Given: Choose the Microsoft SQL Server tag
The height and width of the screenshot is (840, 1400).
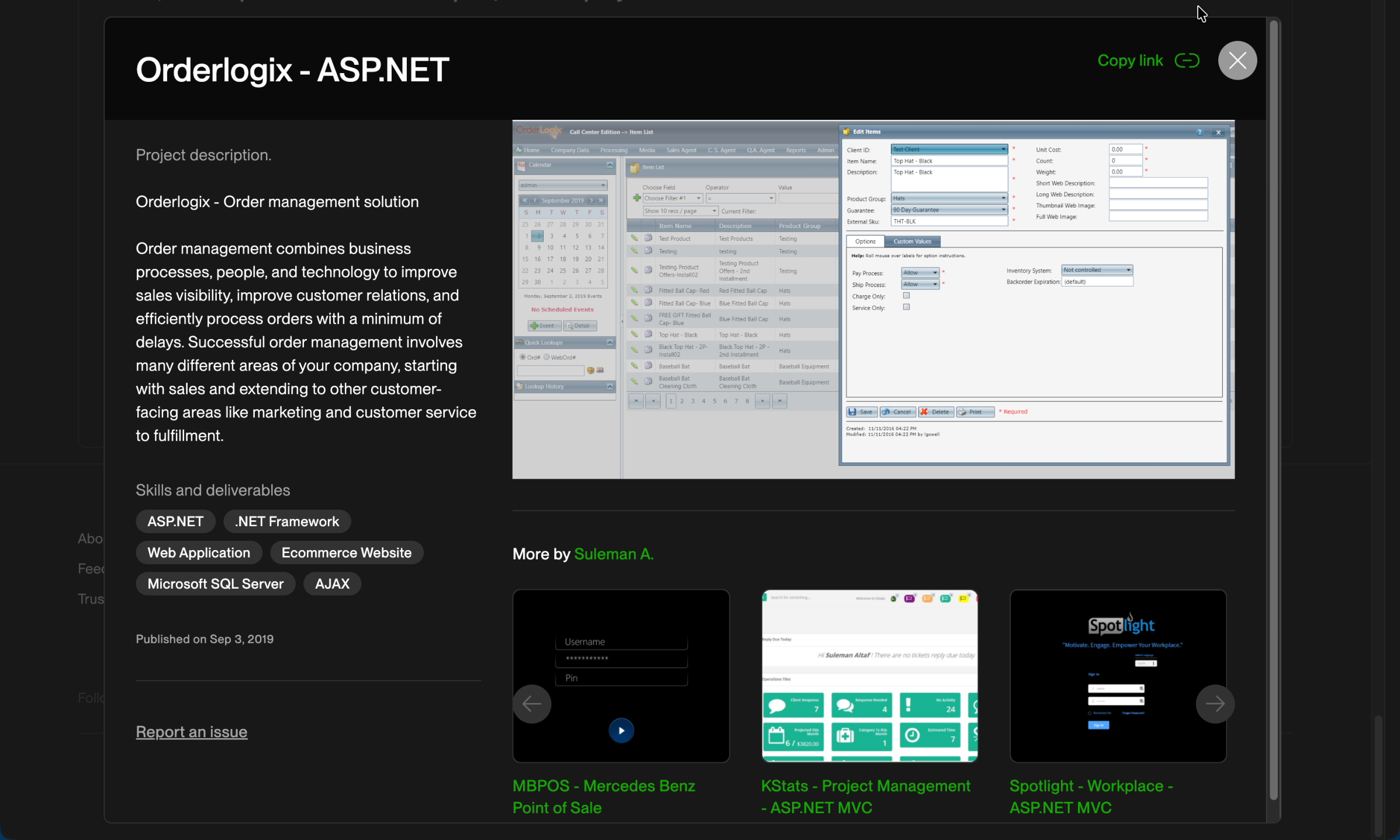Looking at the screenshot, I should [x=215, y=584].
